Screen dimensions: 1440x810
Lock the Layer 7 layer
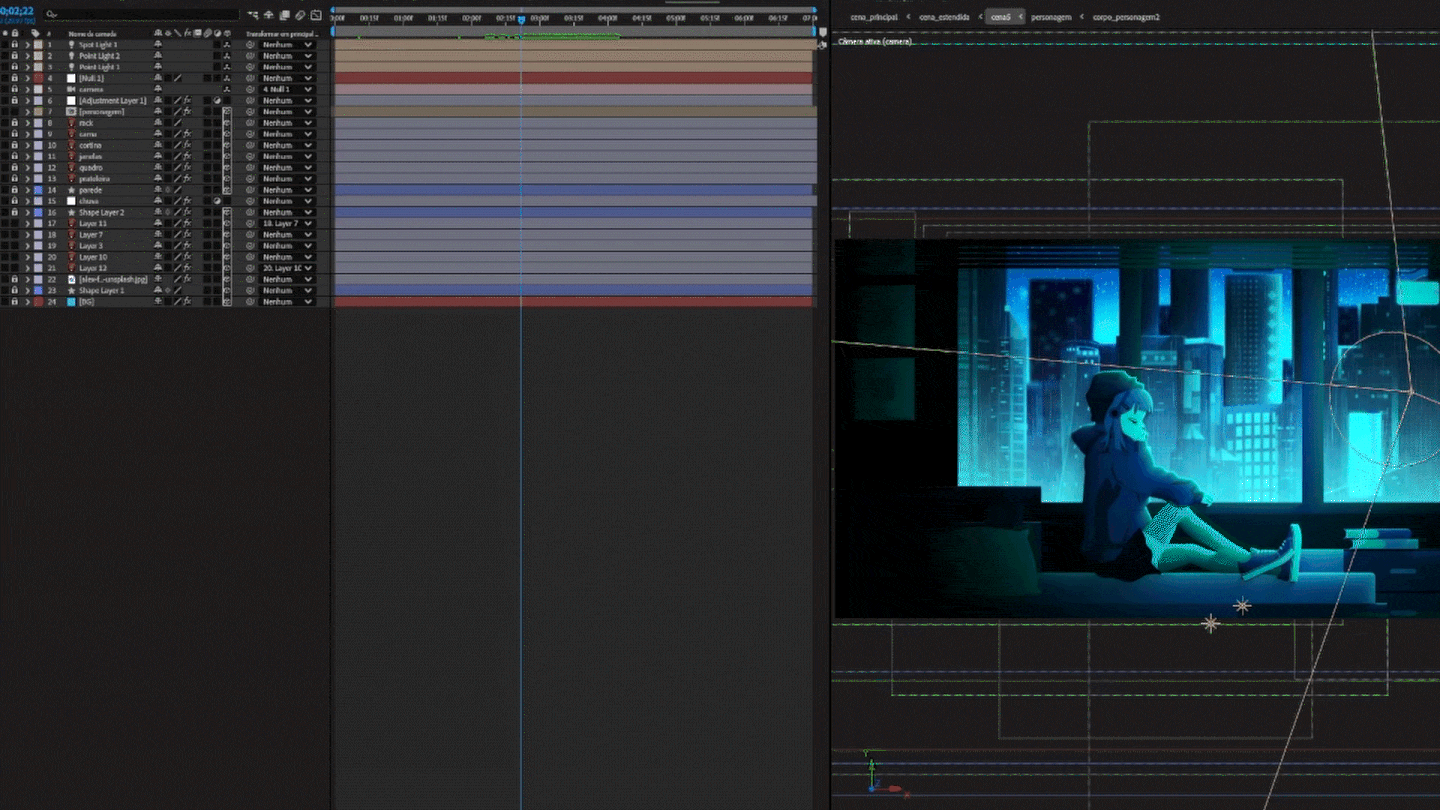pos(14,234)
